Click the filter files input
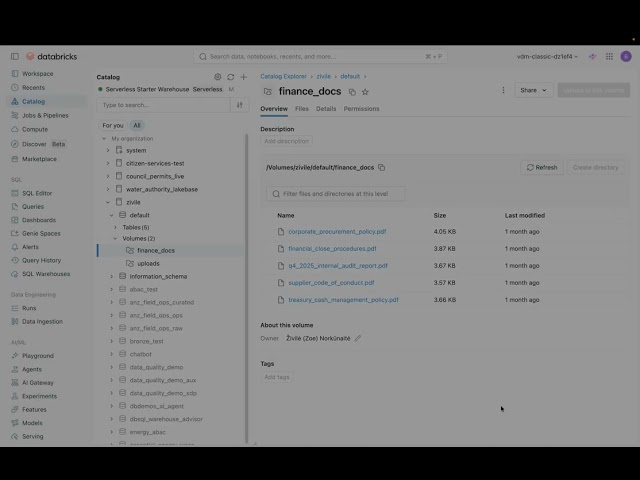Image resolution: width=640 pixels, height=480 pixels. [336, 193]
